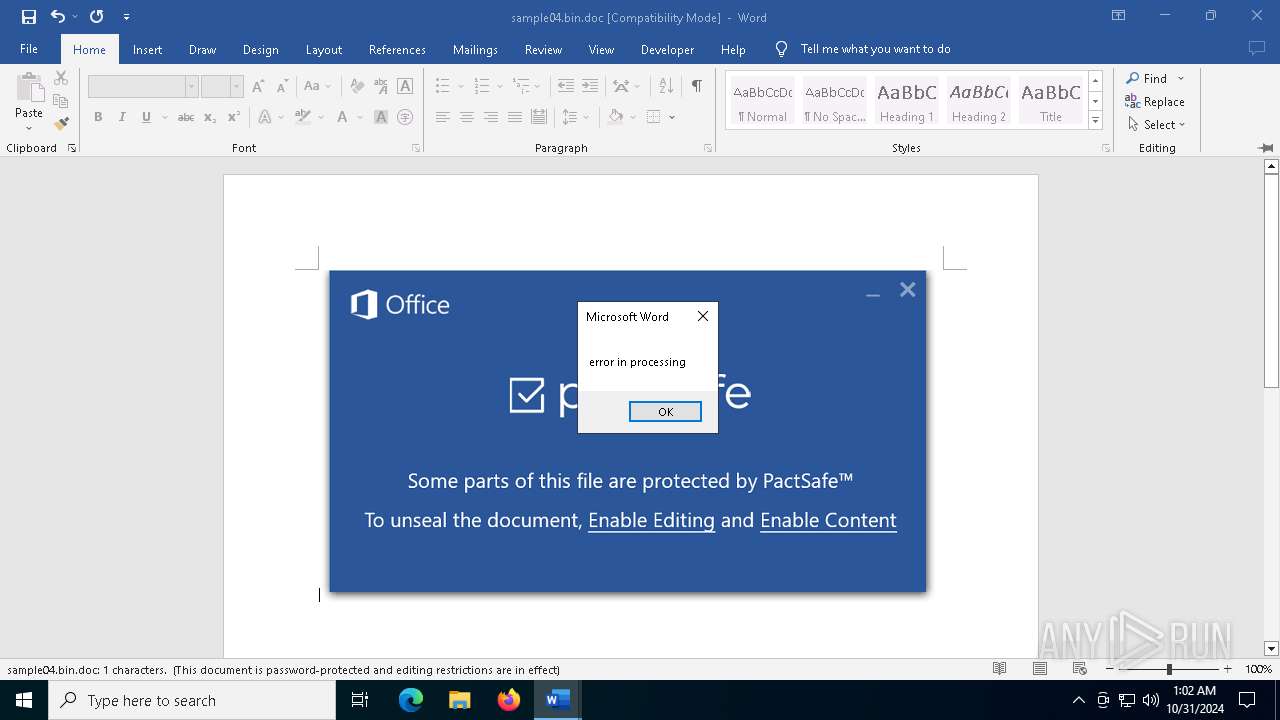Switch to the Developer tab
This screenshot has width=1280, height=720.
pyautogui.click(x=668, y=49)
